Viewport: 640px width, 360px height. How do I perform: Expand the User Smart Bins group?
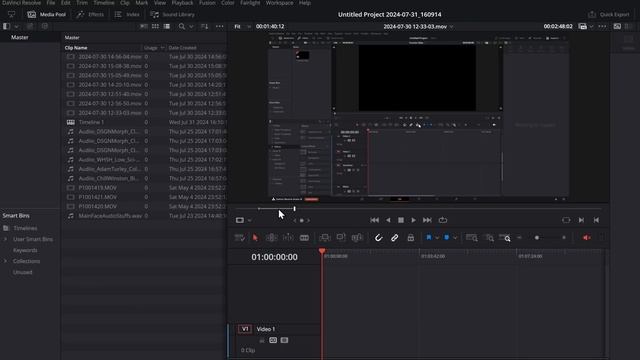pos(5,239)
